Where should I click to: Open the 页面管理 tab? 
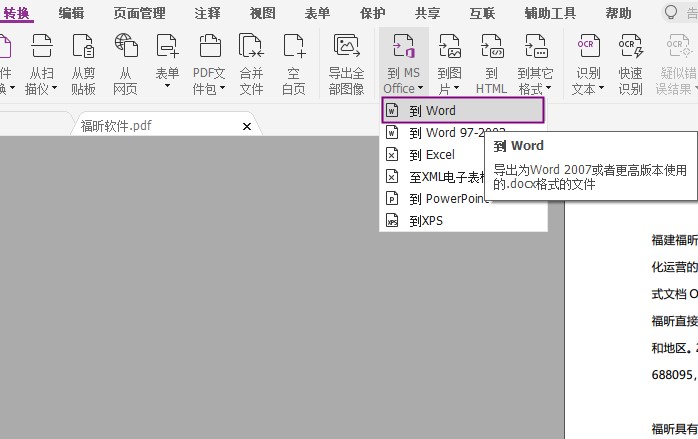pos(139,13)
